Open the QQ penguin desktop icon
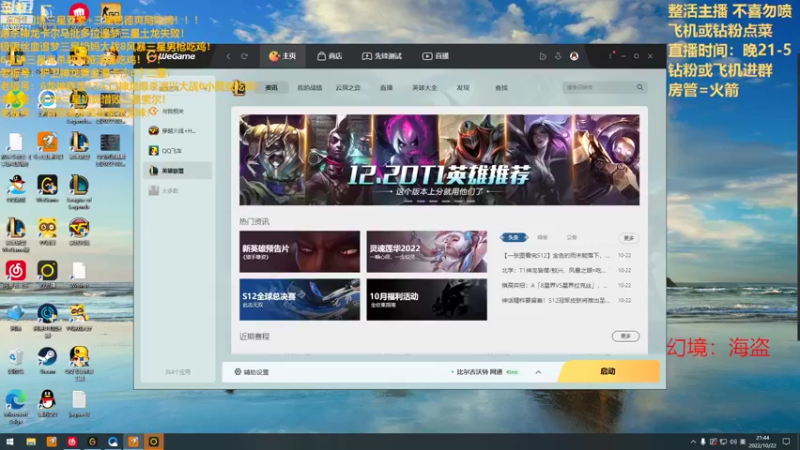The width and height of the screenshot is (800, 450). pyautogui.click(x=47, y=404)
